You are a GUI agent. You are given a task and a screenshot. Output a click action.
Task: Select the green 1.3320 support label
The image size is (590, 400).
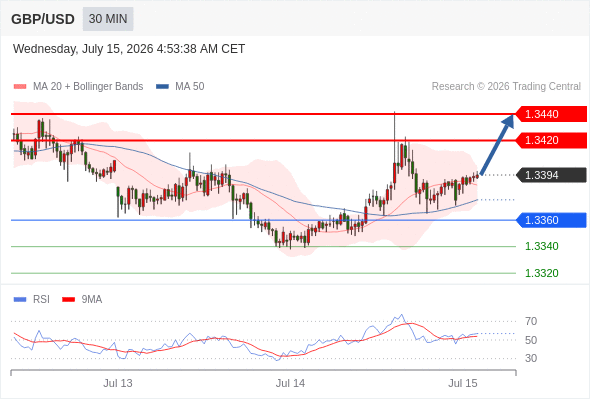click(541, 273)
